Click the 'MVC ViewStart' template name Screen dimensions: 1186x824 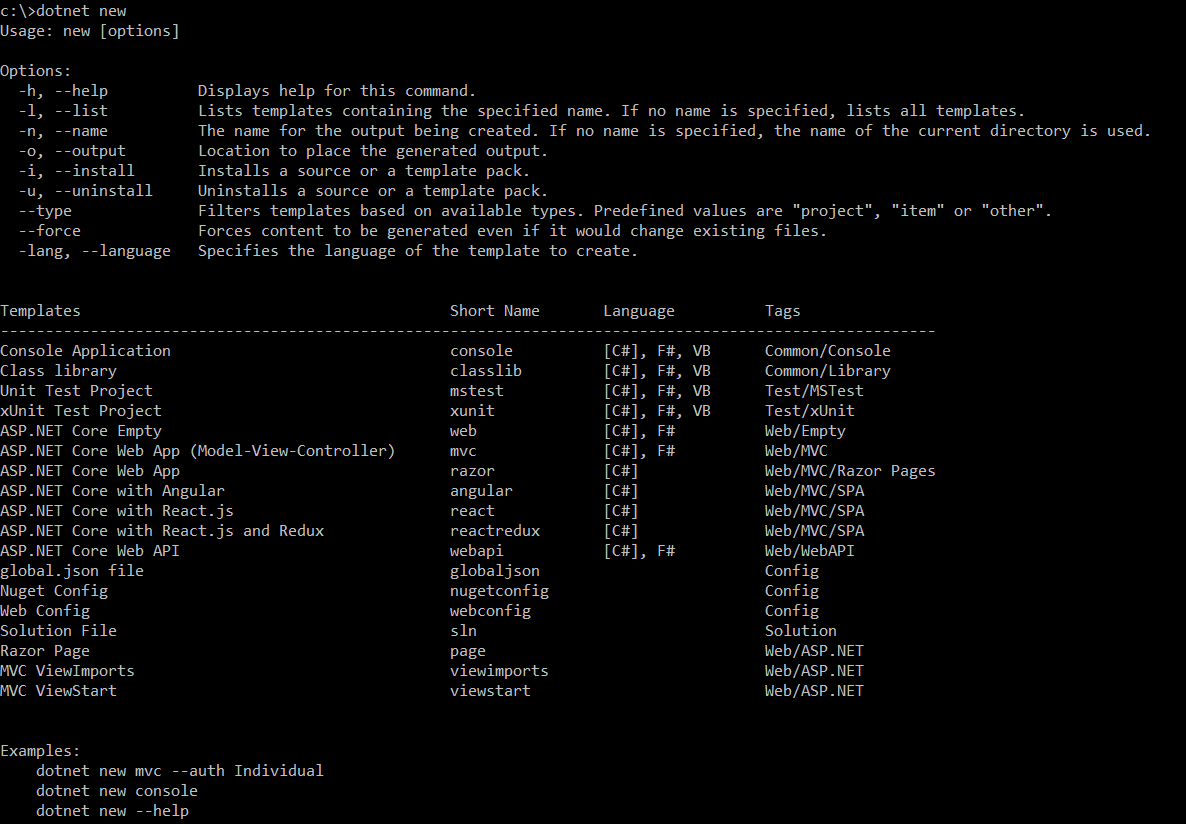58,691
